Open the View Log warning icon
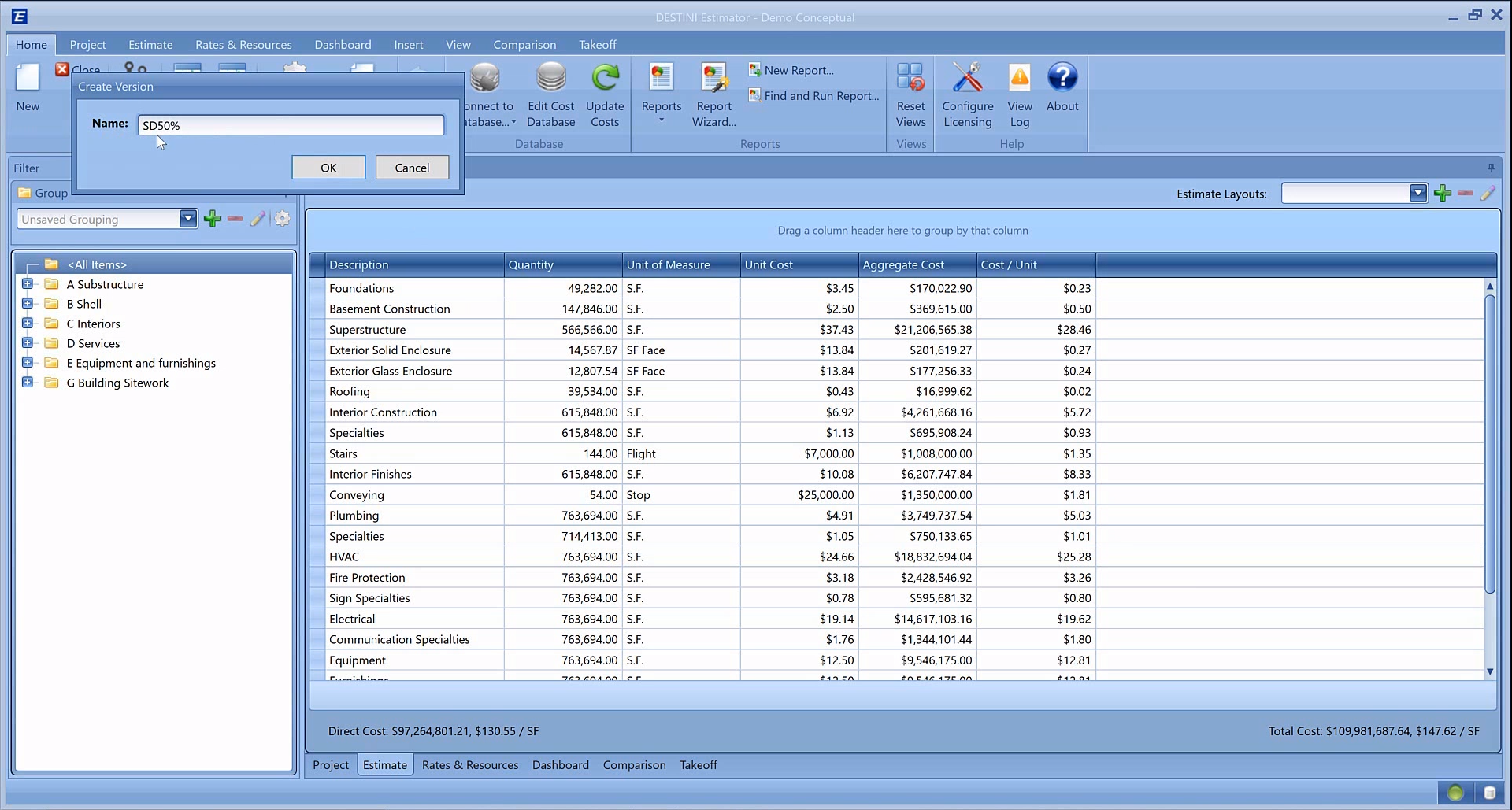The height and width of the screenshot is (810, 1512). pyautogui.click(x=1019, y=79)
